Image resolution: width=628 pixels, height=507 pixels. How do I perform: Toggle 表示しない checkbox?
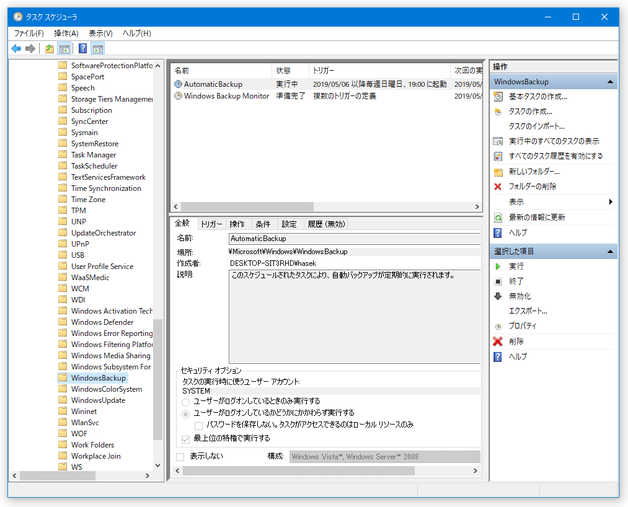pyautogui.click(x=180, y=457)
